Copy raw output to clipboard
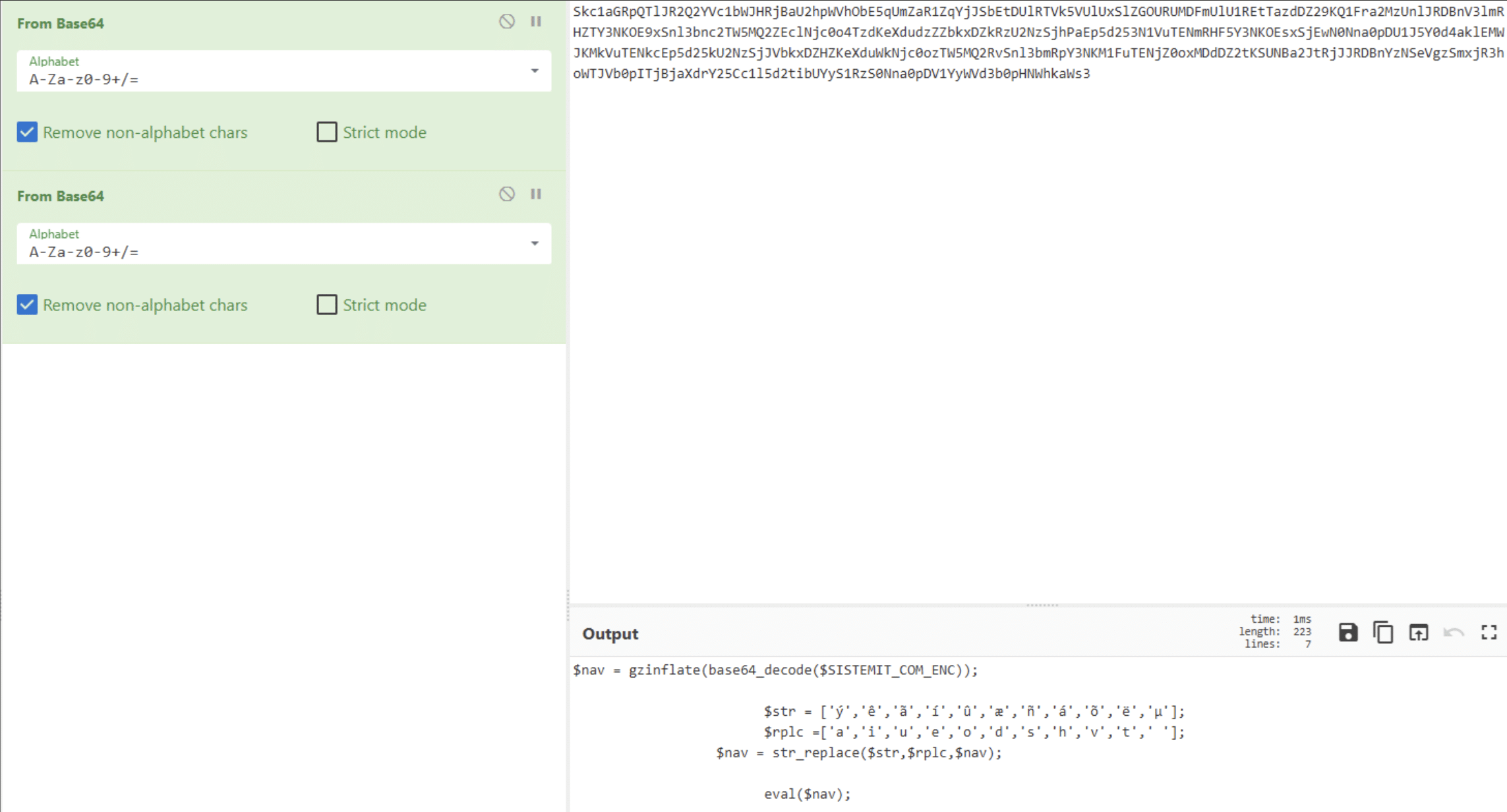Screen dimensions: 1507x812 click(1383, 633)
